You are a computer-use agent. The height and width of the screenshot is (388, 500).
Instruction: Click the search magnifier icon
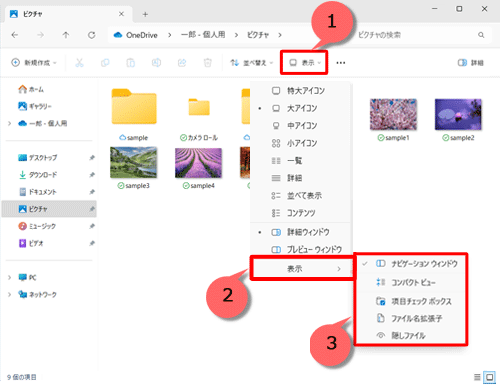pos(481,35)
